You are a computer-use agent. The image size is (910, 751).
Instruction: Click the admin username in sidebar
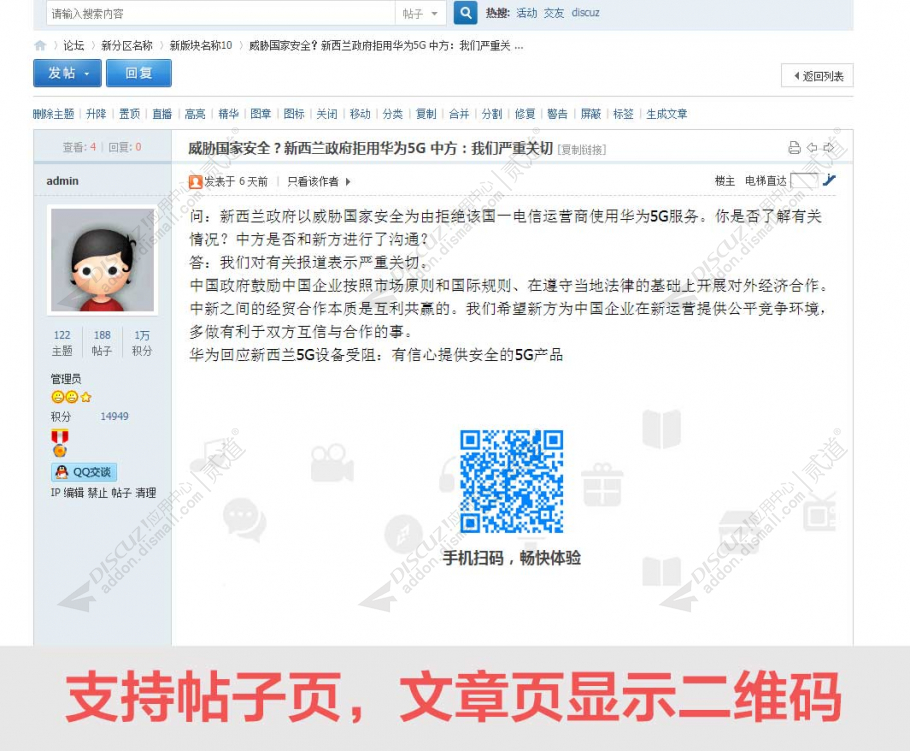click(x=62, y=180)
